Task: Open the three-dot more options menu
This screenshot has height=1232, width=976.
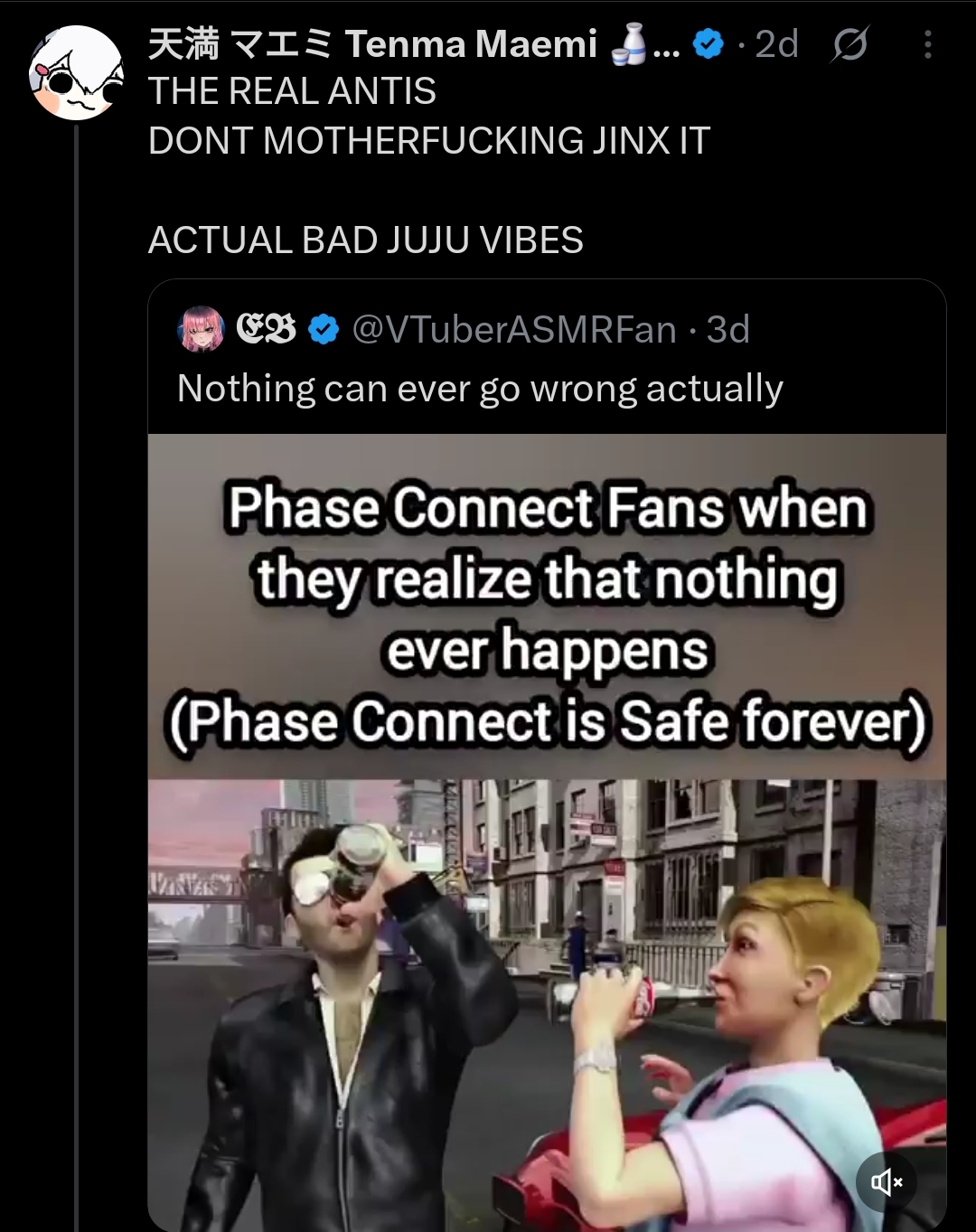Action: 928,44
